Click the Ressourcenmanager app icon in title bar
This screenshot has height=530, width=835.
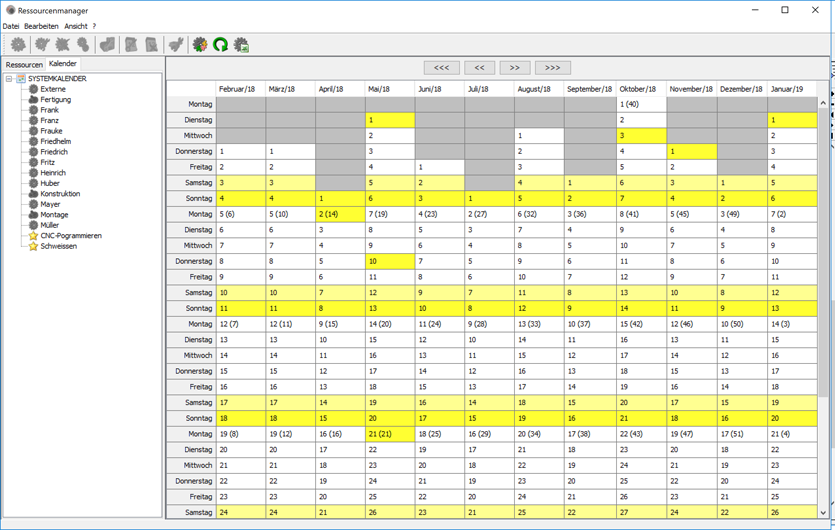point(10,10)
